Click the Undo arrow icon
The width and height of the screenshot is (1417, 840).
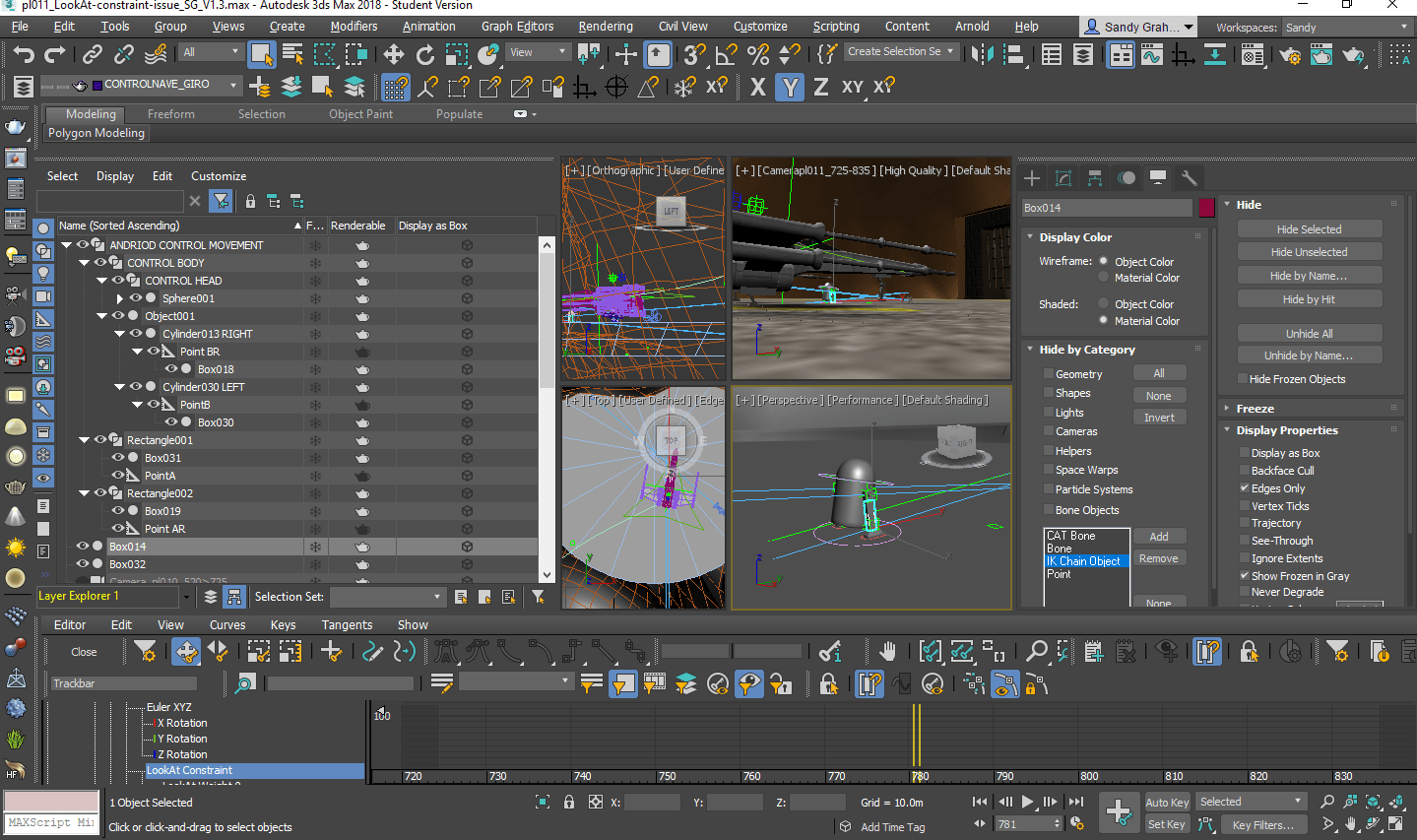pos(24,54)
